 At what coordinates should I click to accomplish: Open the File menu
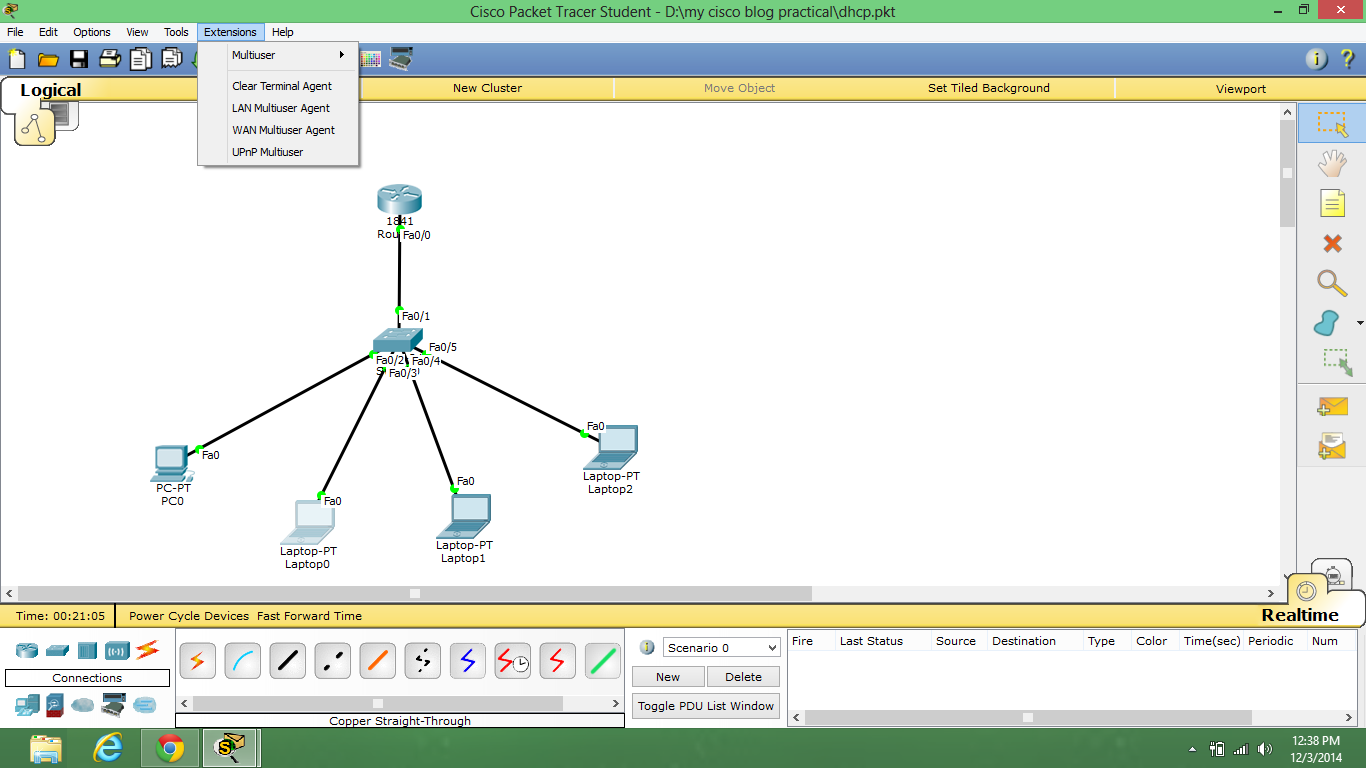15,32
